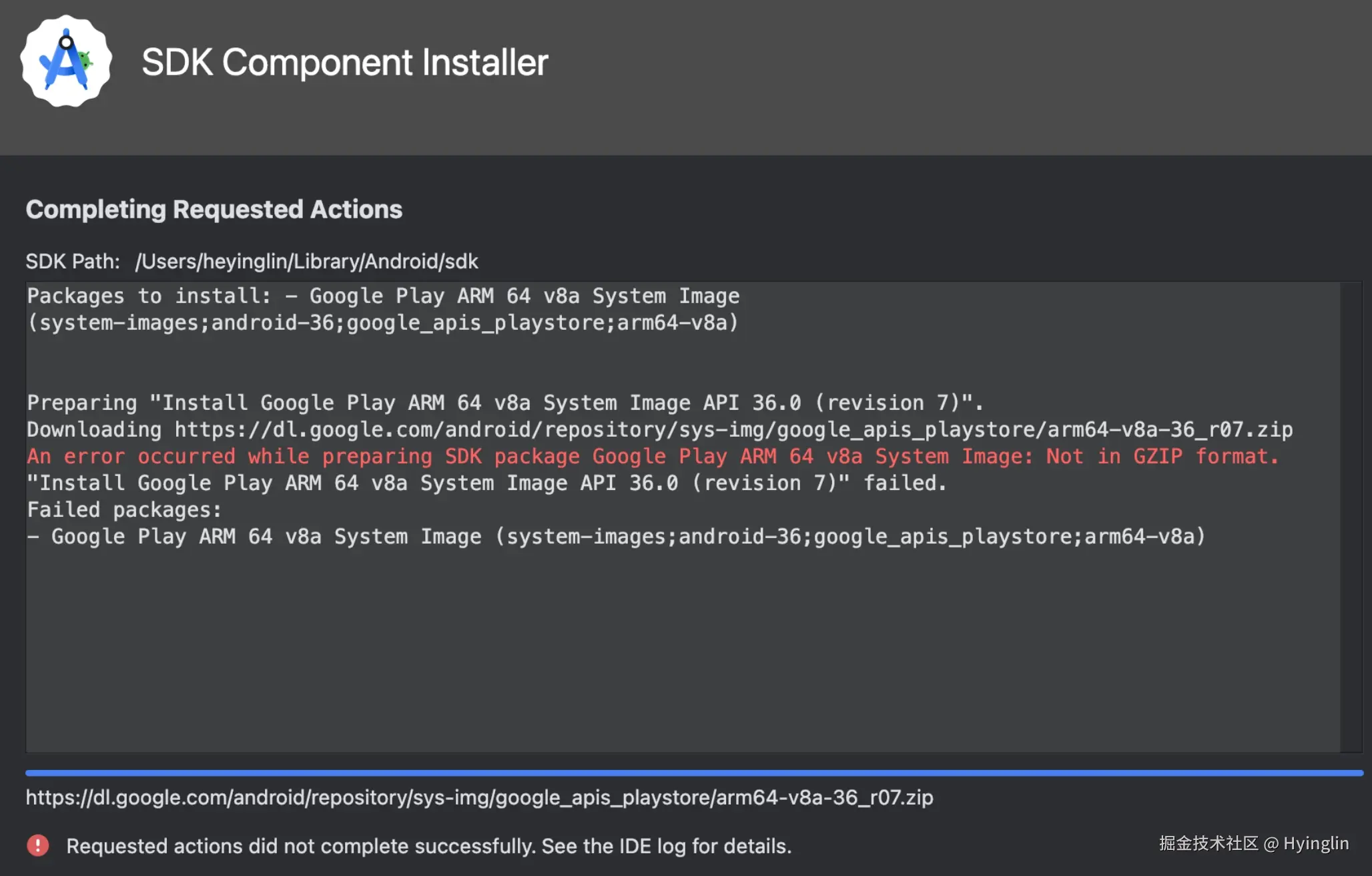Click the blue download progress bar
The image size is (1372, 876).
click(x=694, y=773)
